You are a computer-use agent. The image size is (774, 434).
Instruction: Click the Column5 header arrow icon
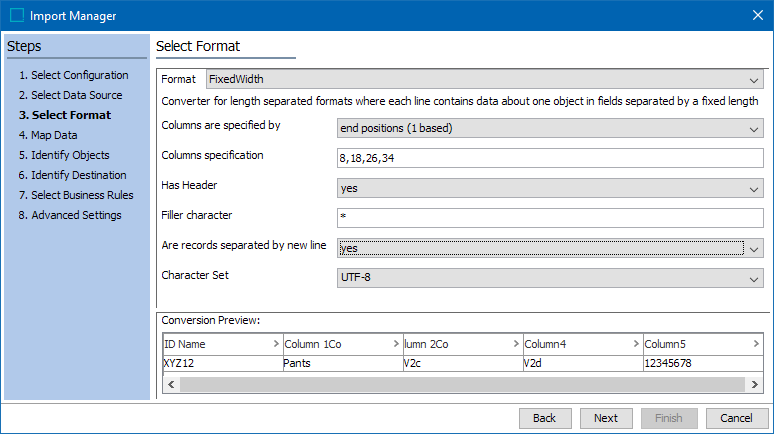756,344
